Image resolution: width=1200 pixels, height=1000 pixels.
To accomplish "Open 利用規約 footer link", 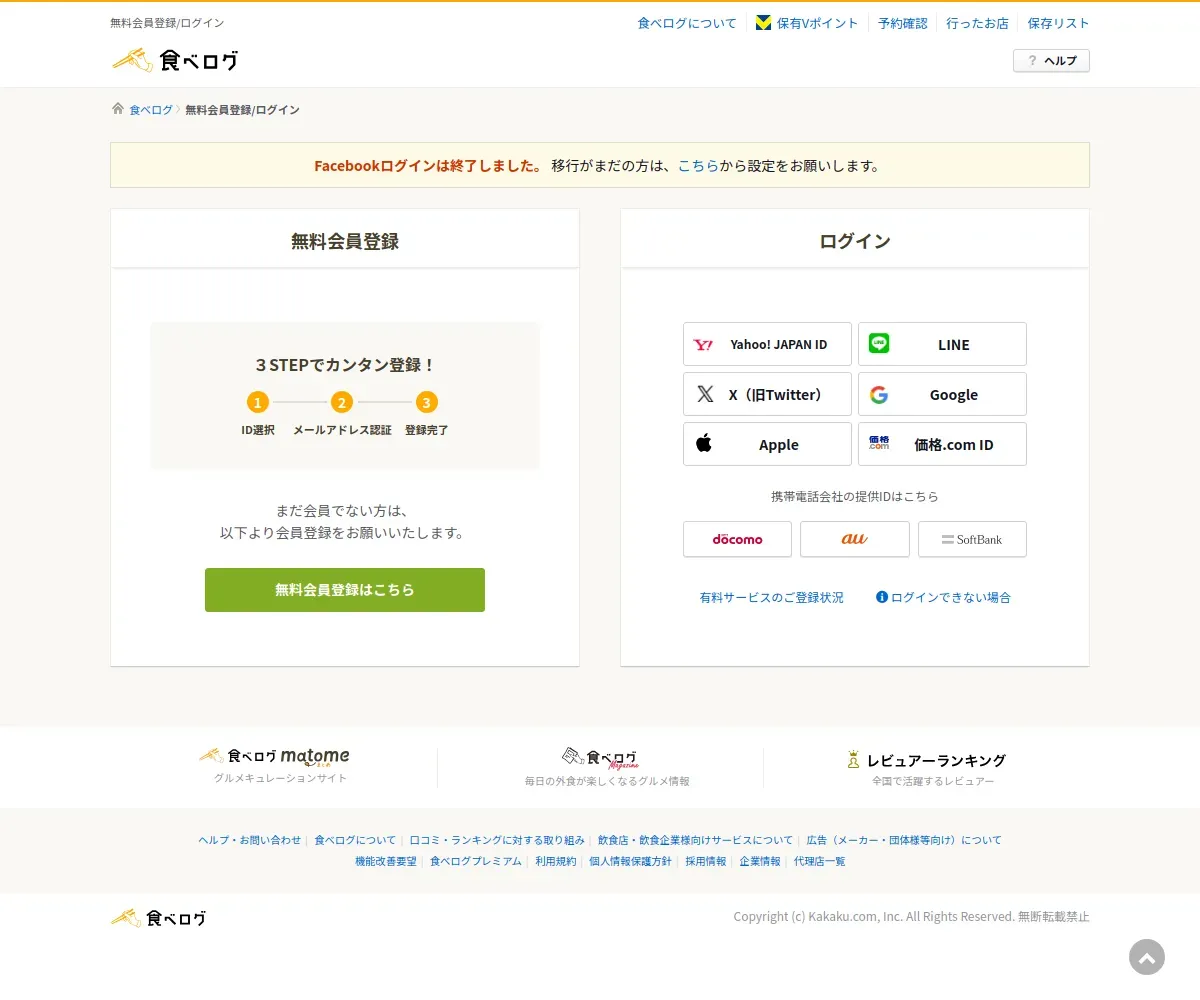I will coord(556,861).
